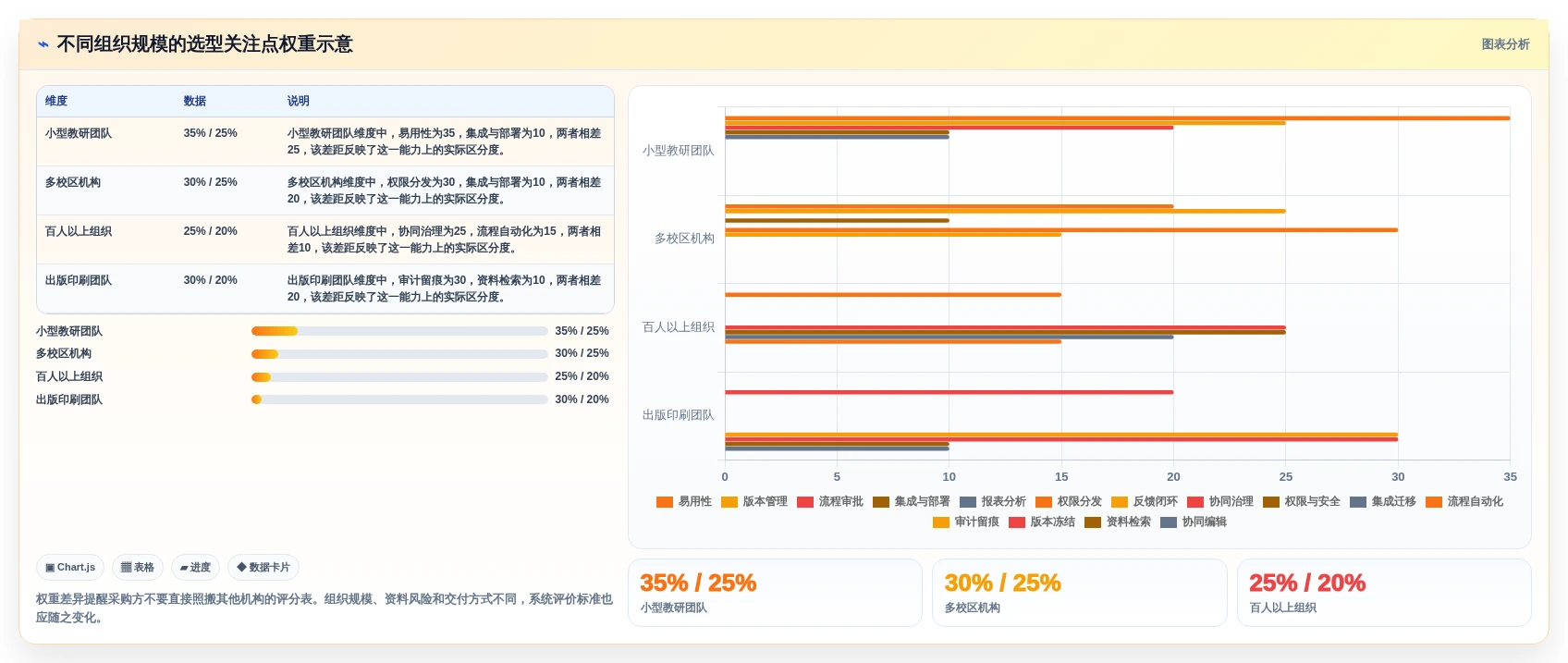The image size is (1568, 663).
Task: Select the Chart.js tag pill
Action: 70,567
